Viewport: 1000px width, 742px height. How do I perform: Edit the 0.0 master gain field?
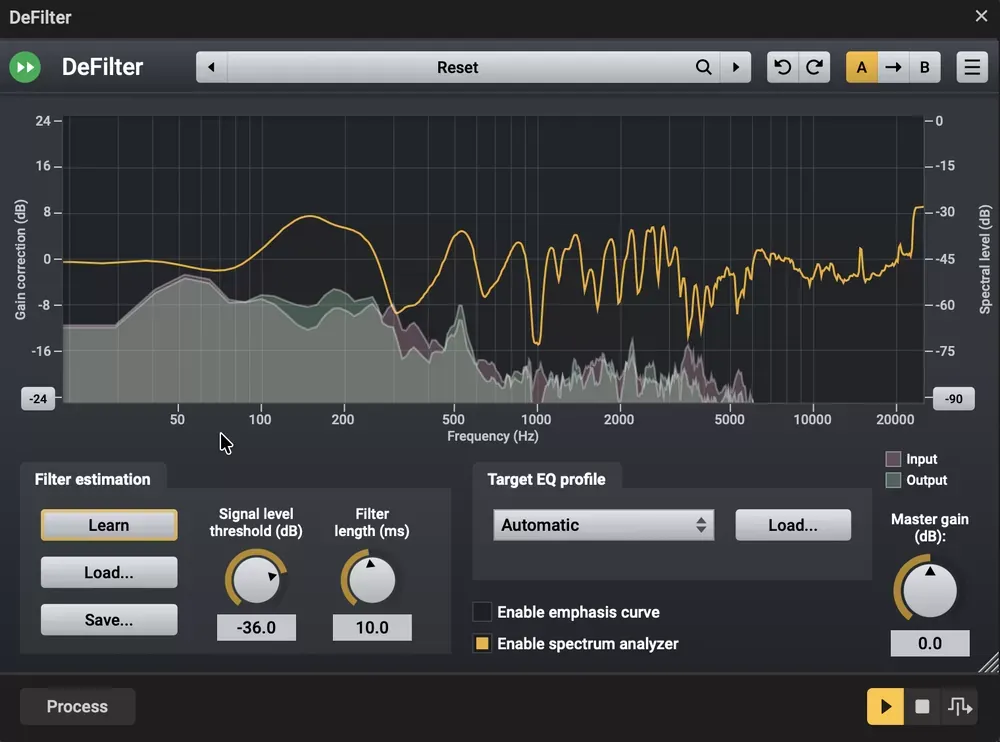click(x=930, y=643)
